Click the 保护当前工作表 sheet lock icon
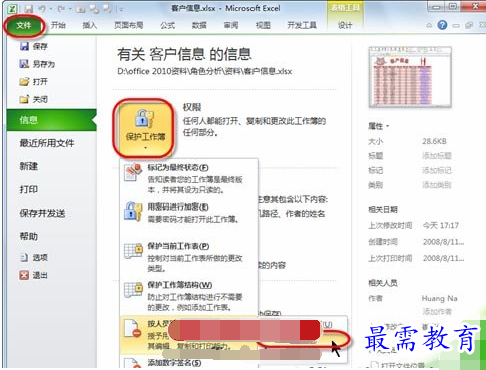Image resolution: width=486 pixels, height=370 pixels. (133, 251)
